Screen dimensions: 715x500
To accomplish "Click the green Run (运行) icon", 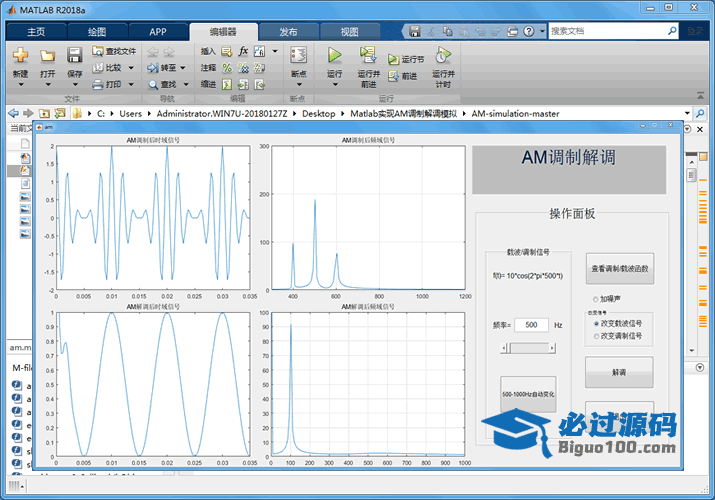I will pyautogui.click(x=335, y=55).
